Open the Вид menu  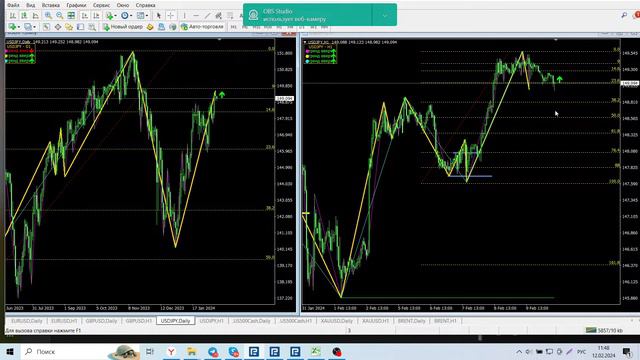(x=31, y=5)
